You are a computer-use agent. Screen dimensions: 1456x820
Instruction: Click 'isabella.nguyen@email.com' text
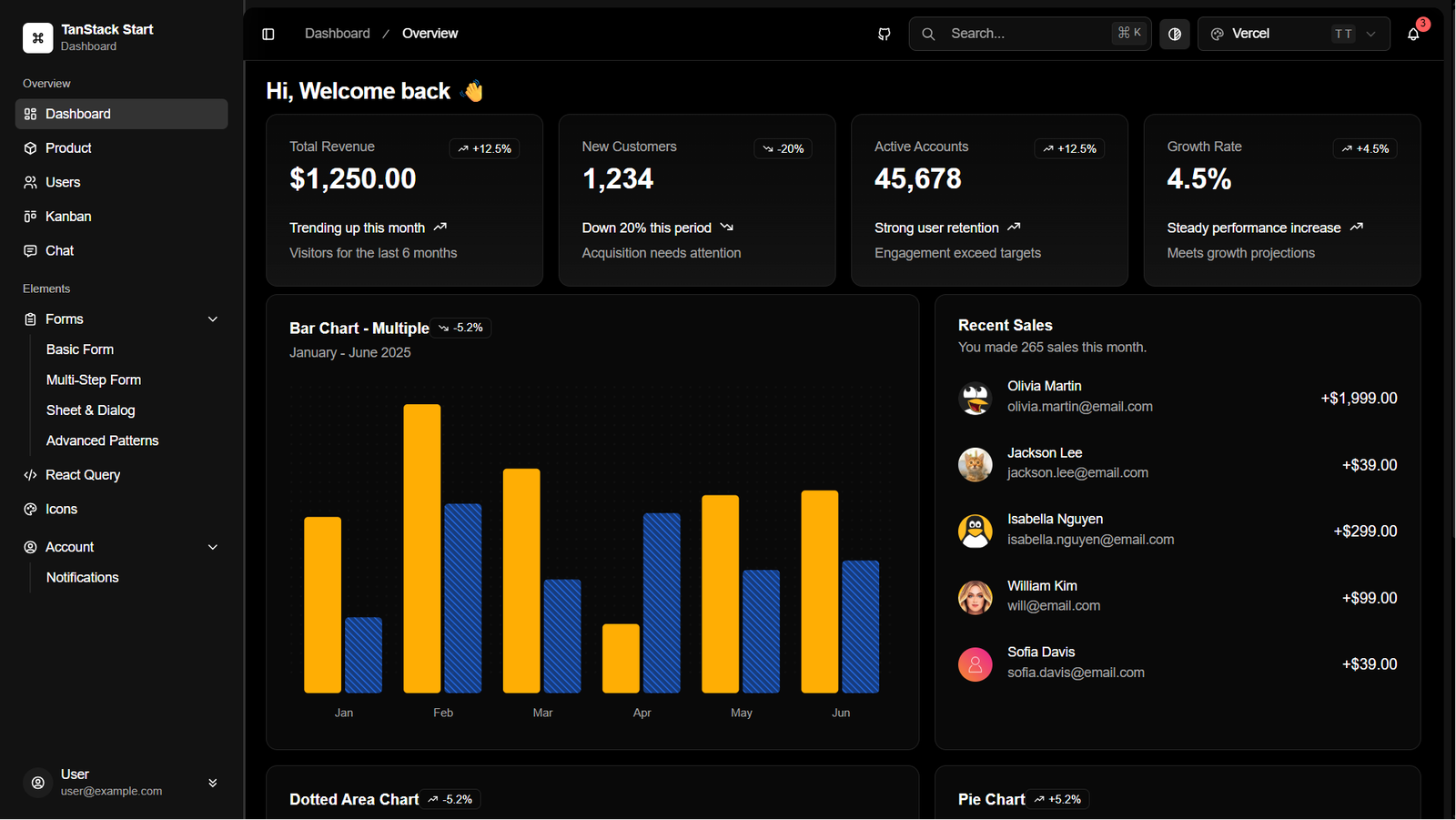point(1090,540)
